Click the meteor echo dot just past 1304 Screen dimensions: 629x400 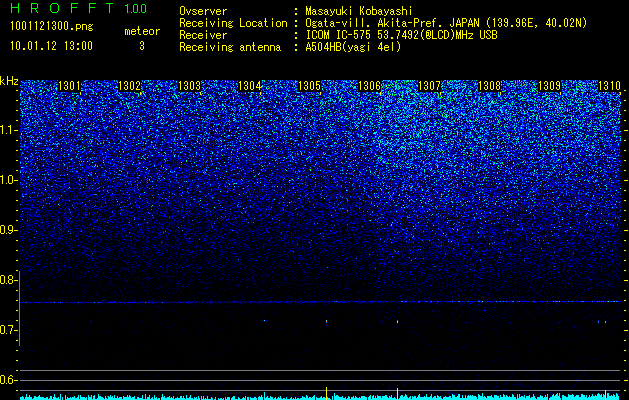tap(265, 320)
